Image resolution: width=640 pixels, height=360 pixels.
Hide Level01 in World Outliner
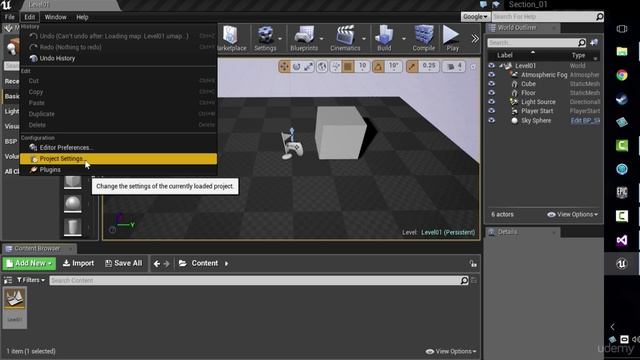pos(491,66)
